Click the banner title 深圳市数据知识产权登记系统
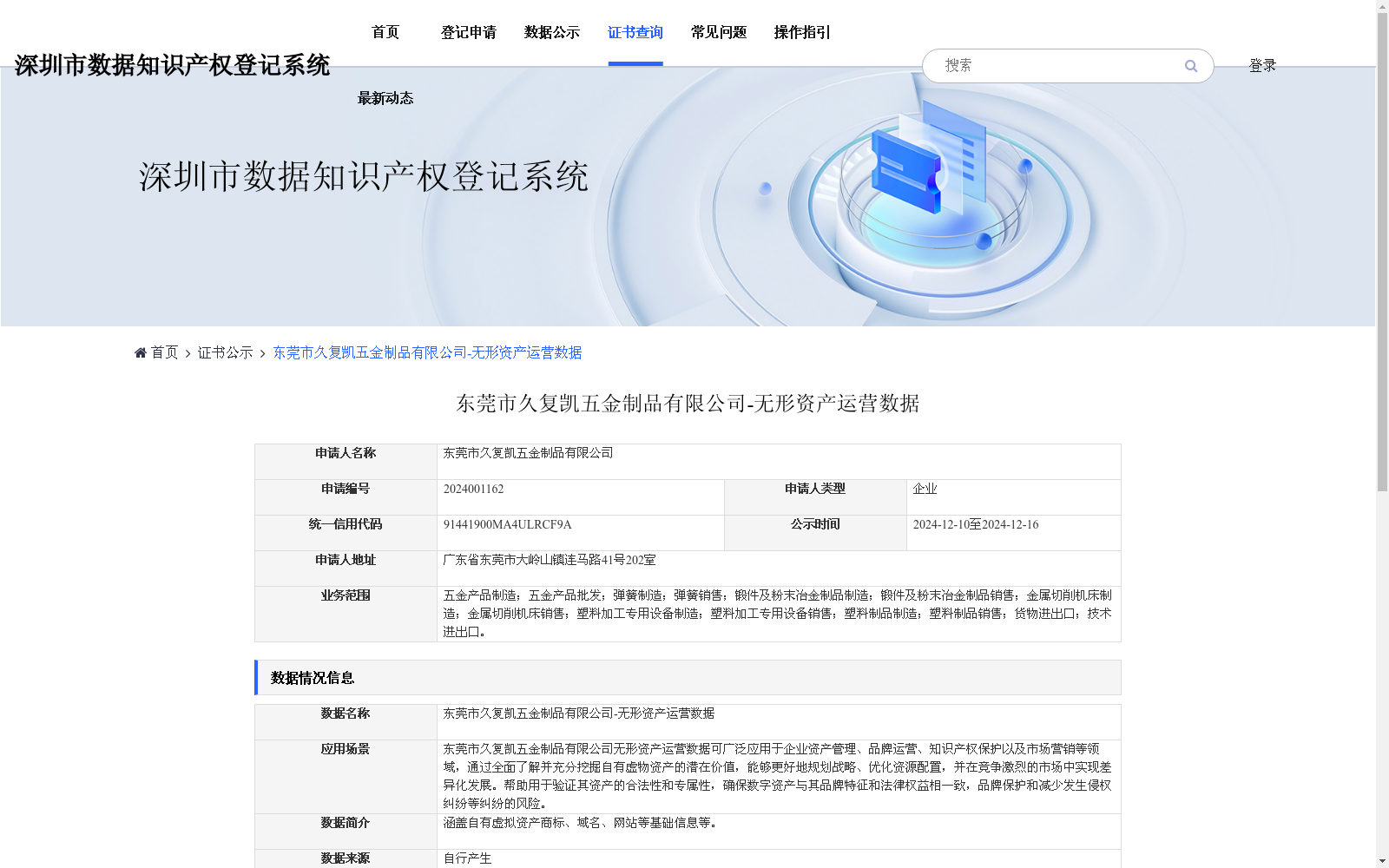Image resolution: width=1389 pixels, height=868 pixels. [364, 177]
